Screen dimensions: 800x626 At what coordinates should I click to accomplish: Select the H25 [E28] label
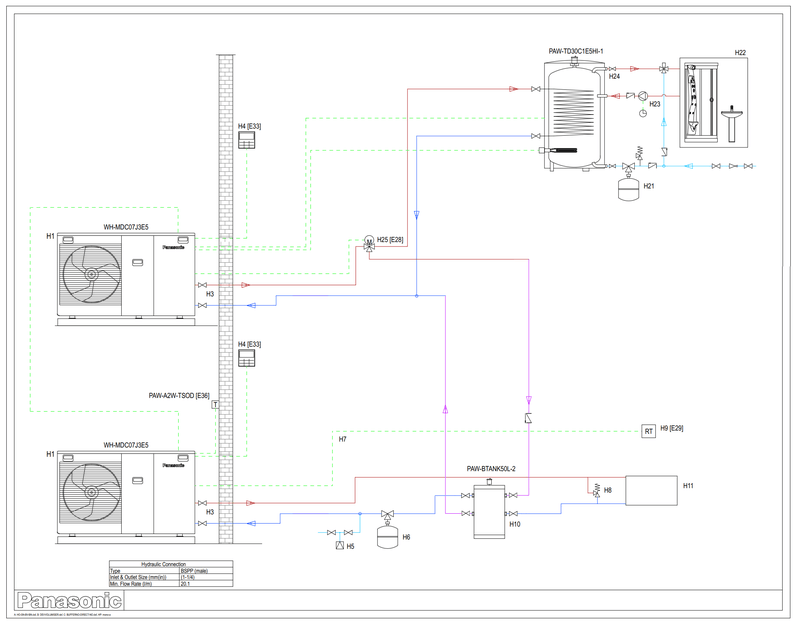(390, 239)
